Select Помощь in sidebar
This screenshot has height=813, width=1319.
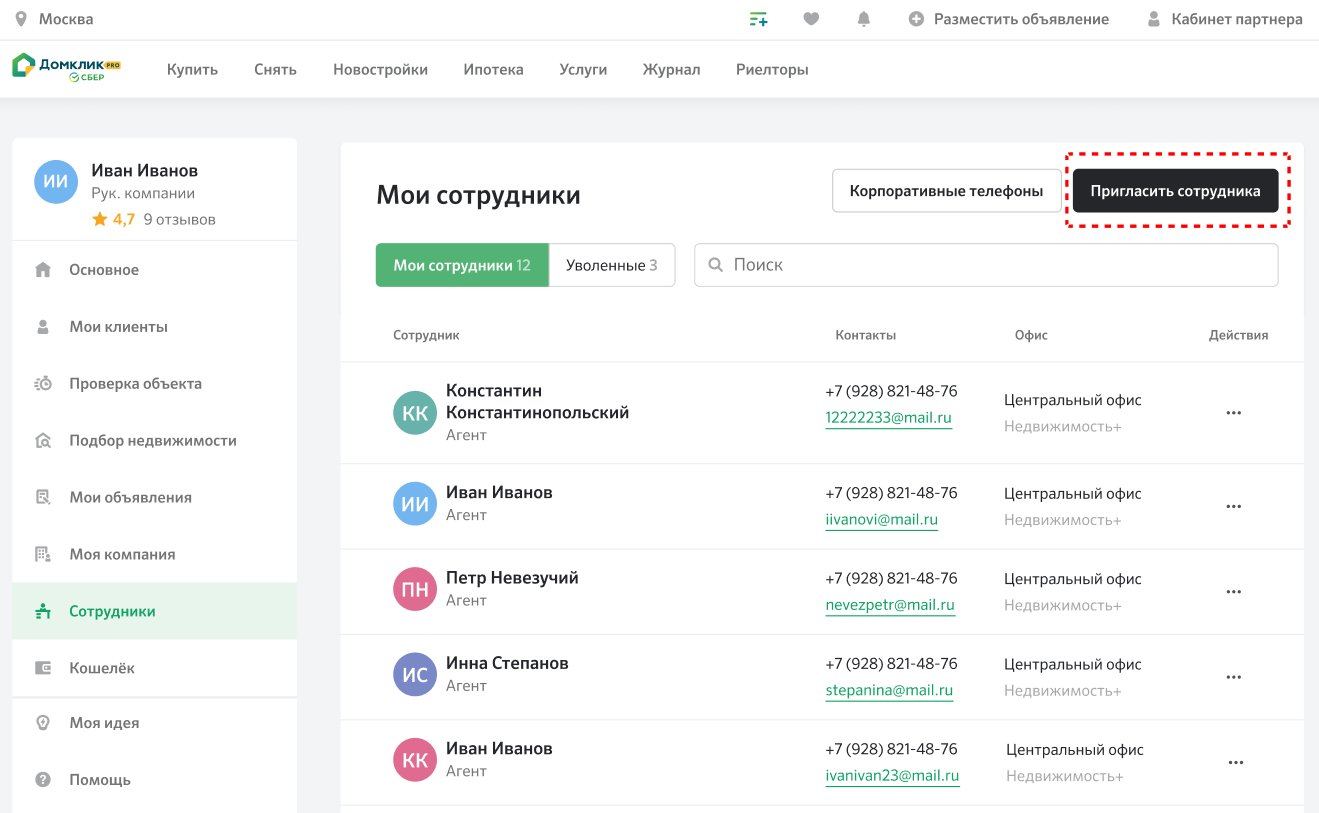point(154,779)
